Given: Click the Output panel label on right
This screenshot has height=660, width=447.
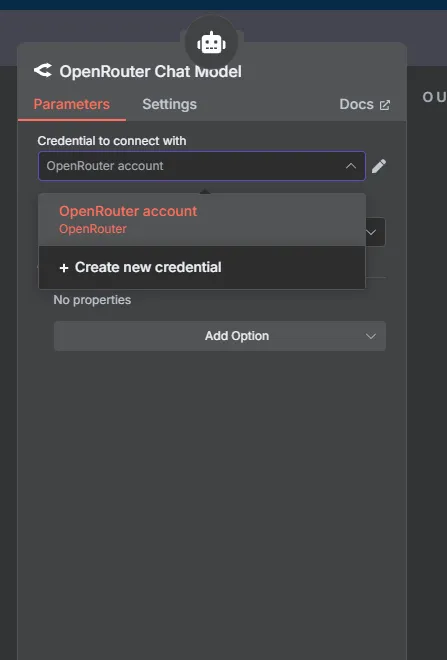Looking at the screenshot, I should tap(434, 97).
